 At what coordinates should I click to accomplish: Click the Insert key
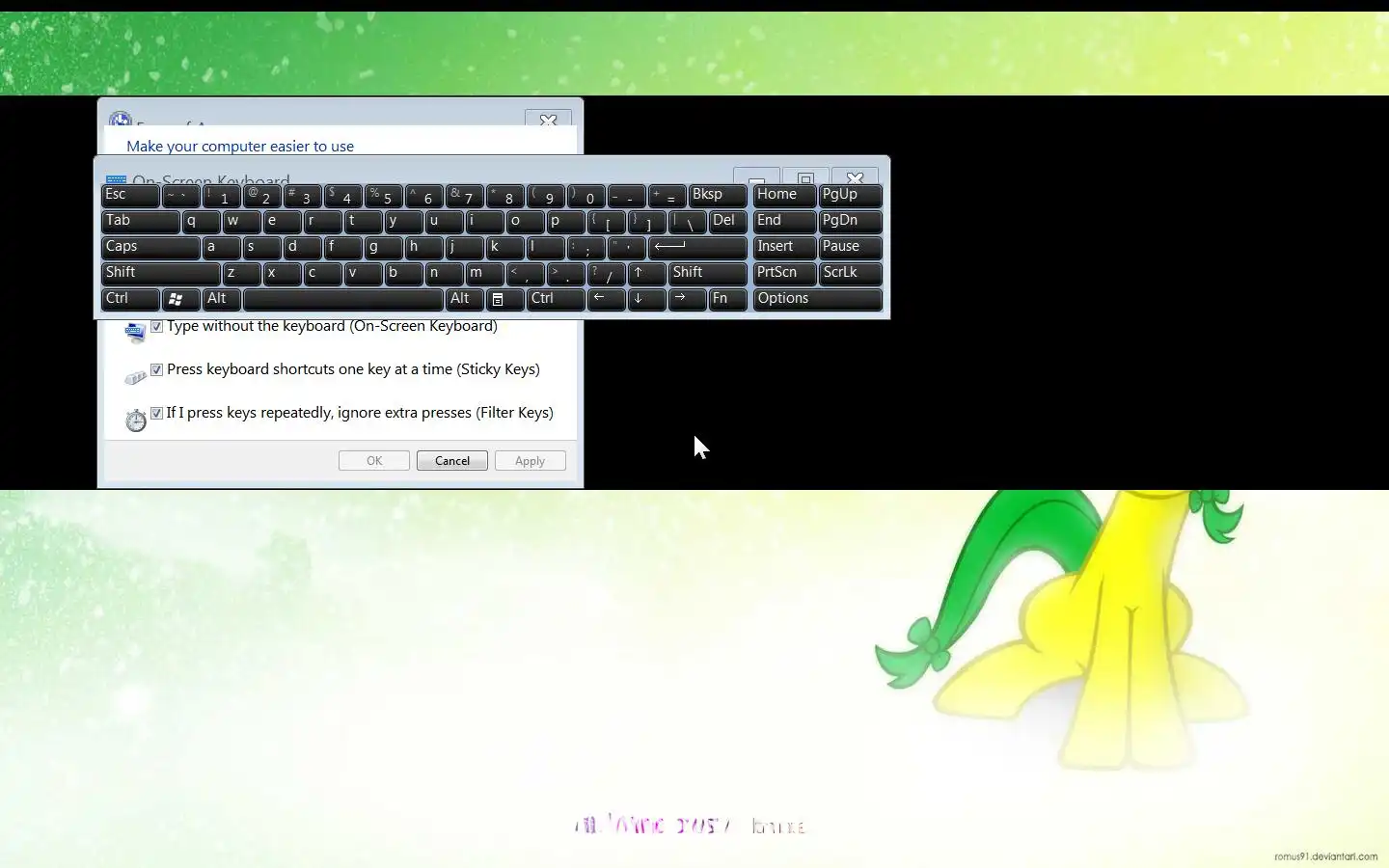(784, 248)
